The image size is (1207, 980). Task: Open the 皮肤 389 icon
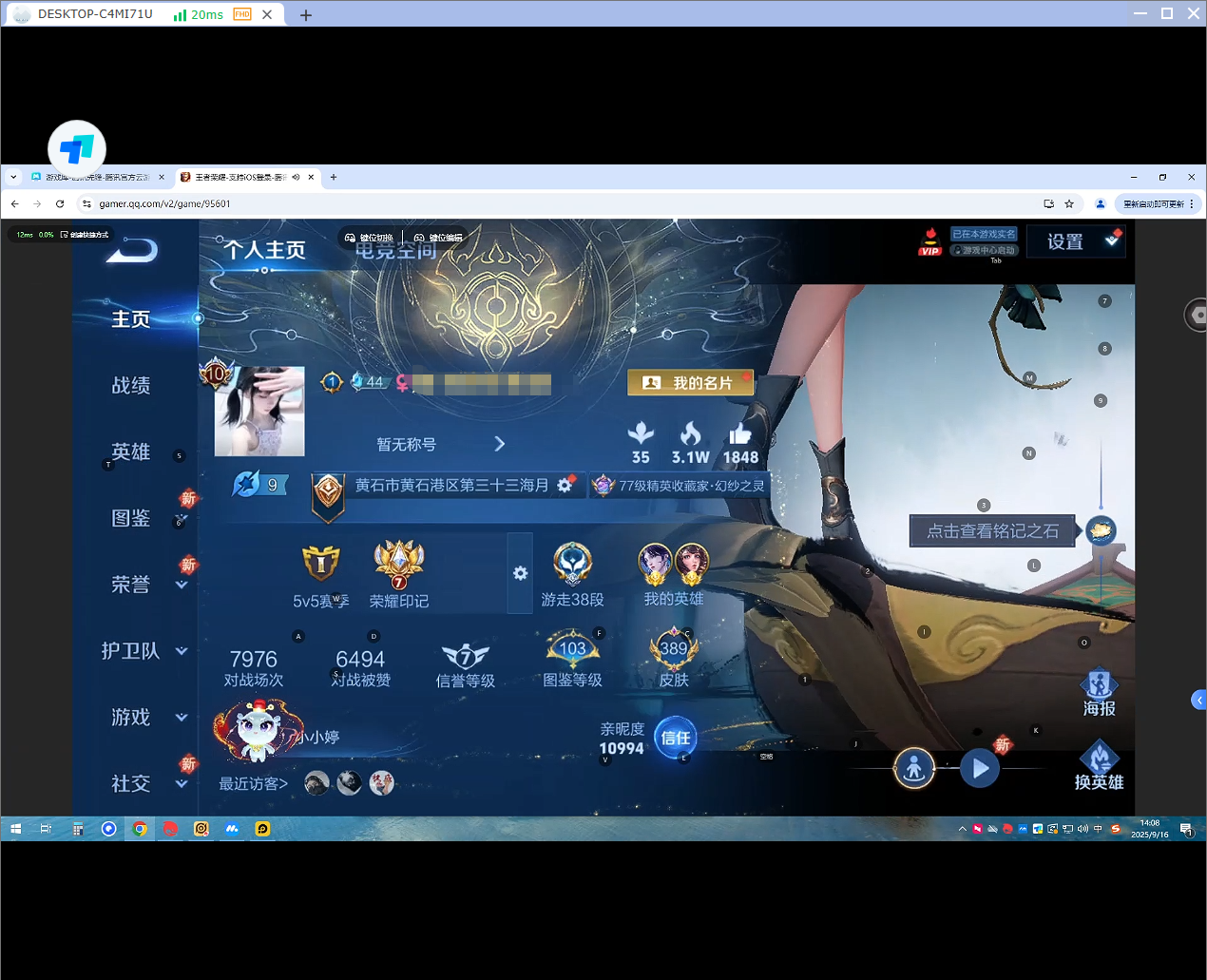[x=674, y=648]
